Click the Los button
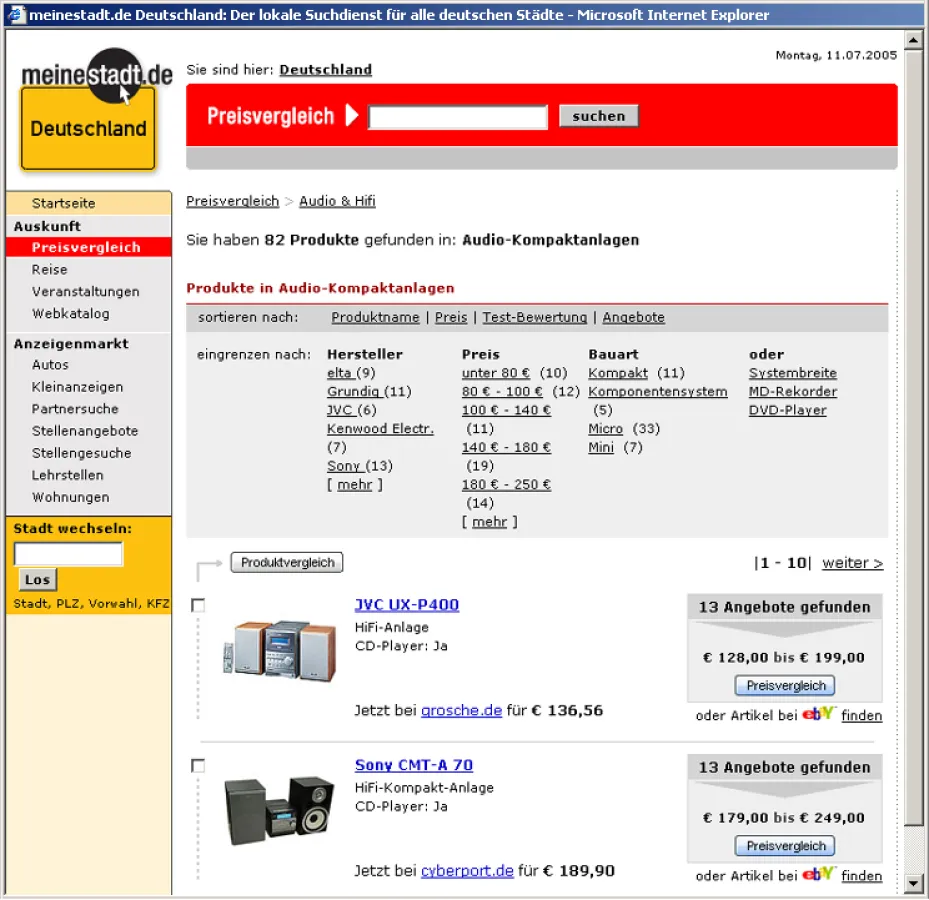The width and height of the screenshot is (929, 900). click(37, 579)
